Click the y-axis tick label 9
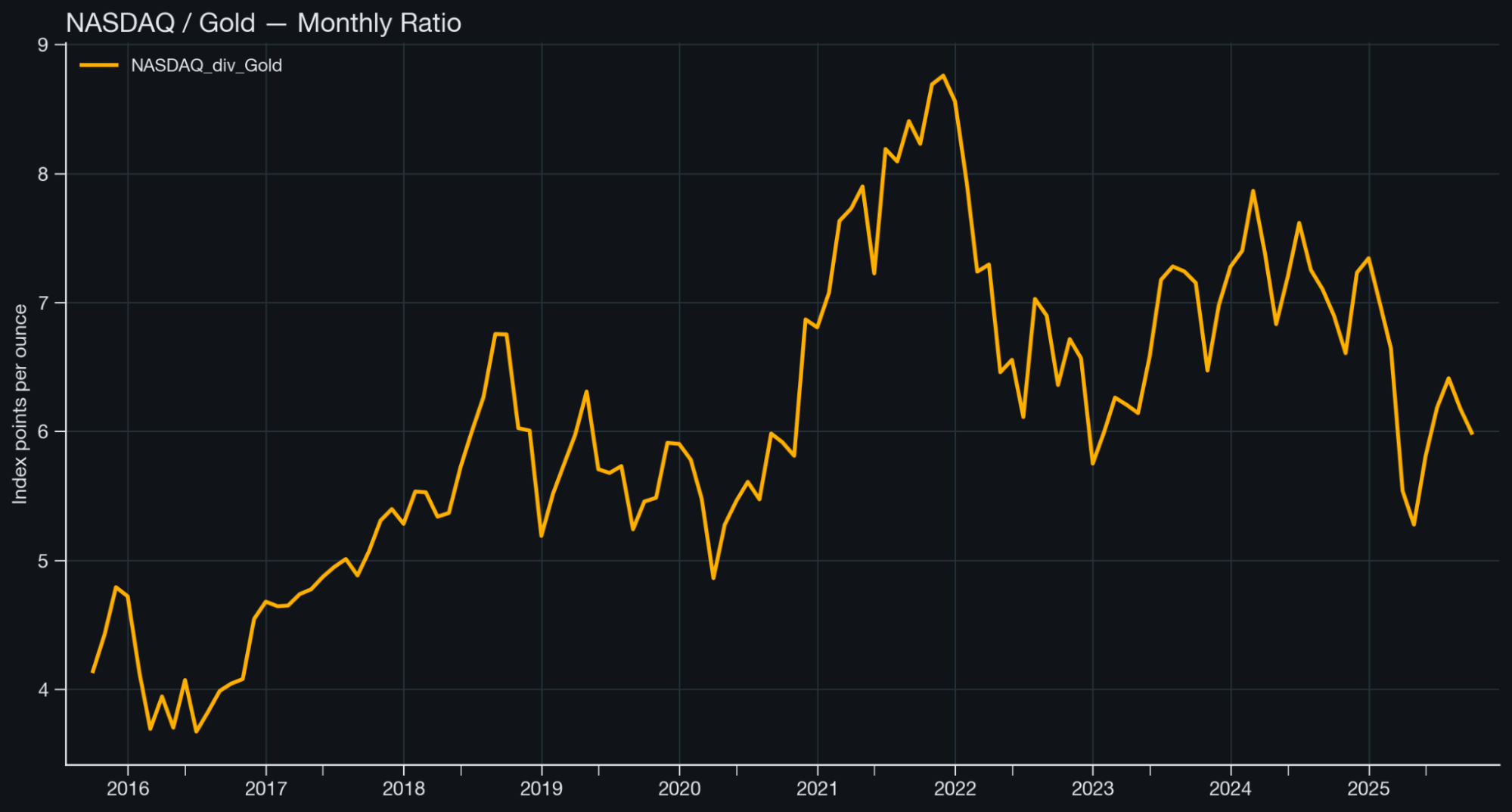Image resolution: width=1512 pixels, height=812 pixels. [42, 45]
